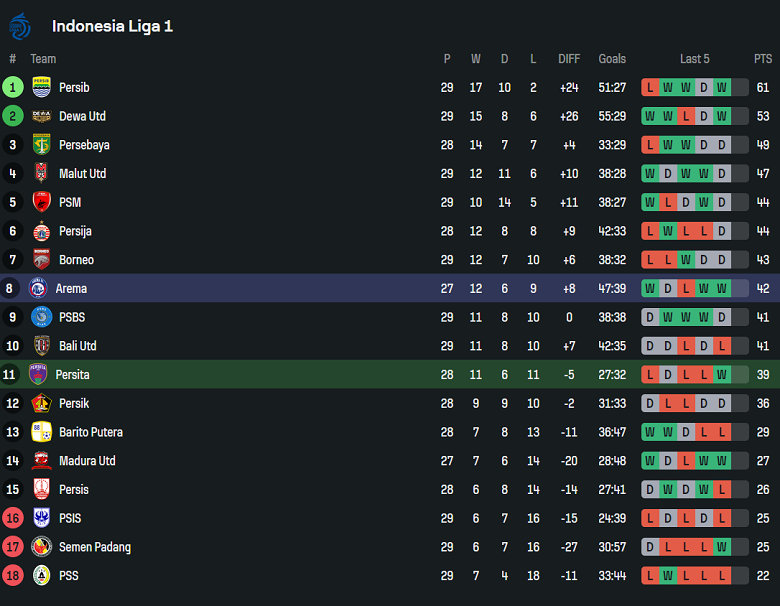Sort table by PTS column header
This screenshot has width=780, height=606.
pos(763,59)
